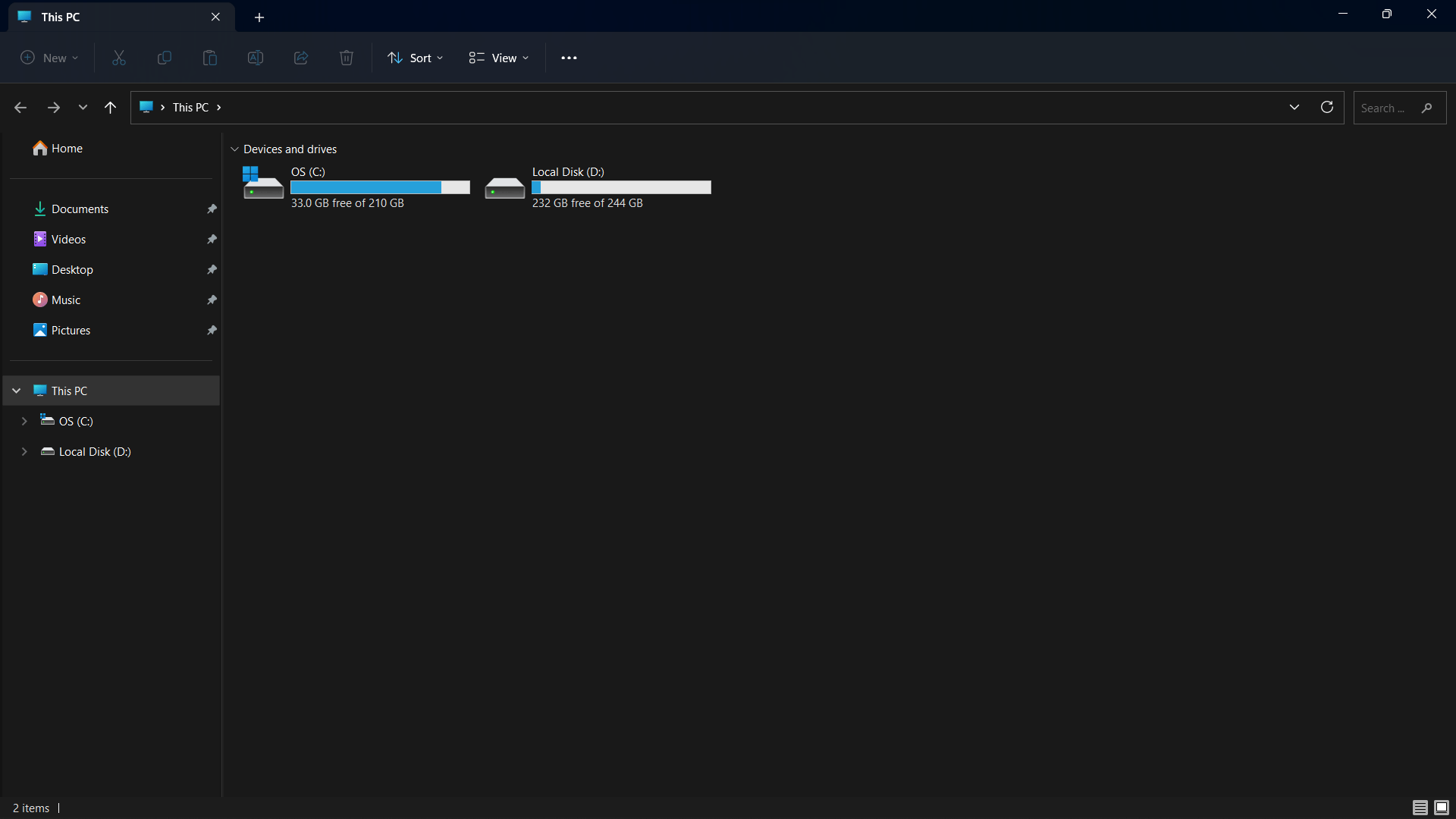1456x819 pixels.
Task: Click the Share icon in toolbar
Action: tap(301, 58)
